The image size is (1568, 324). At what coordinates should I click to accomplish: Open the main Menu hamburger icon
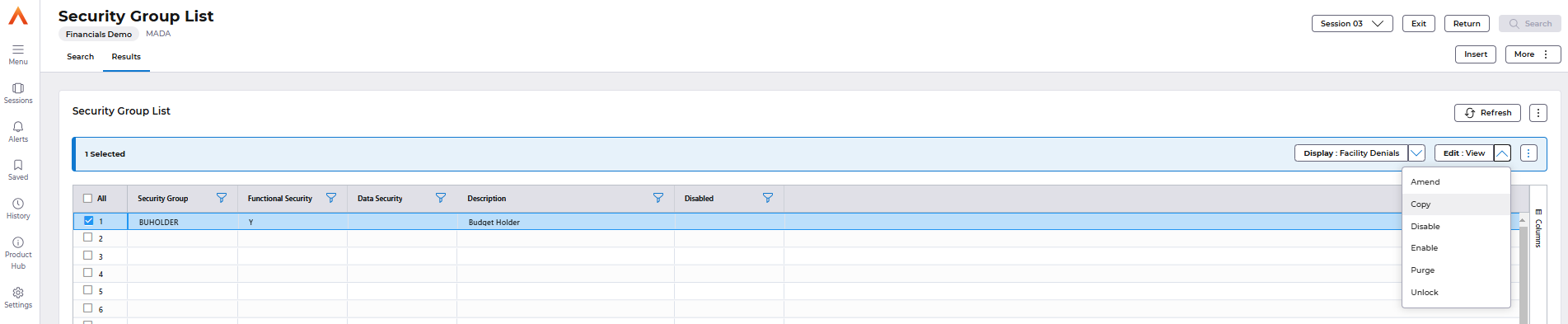(x=18, y=49)
